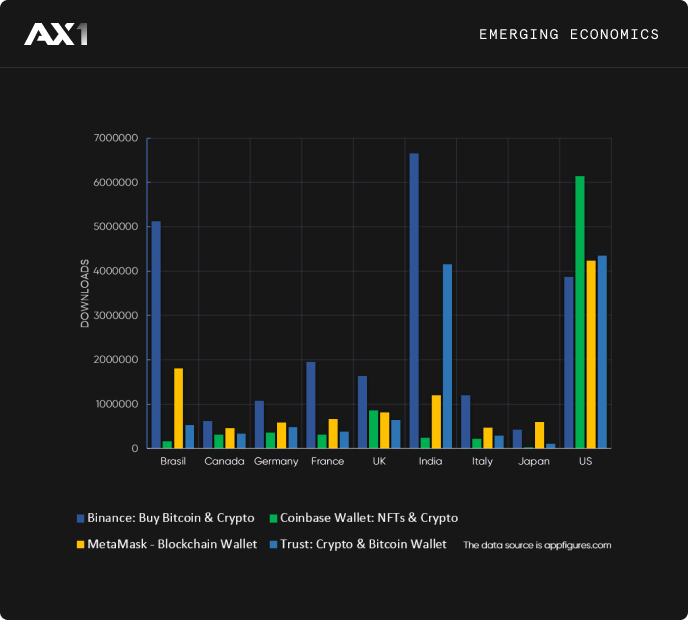
Task: Click the Binance dark blue legend swatch
Action: pyautogui.click(x=81, y=518)
